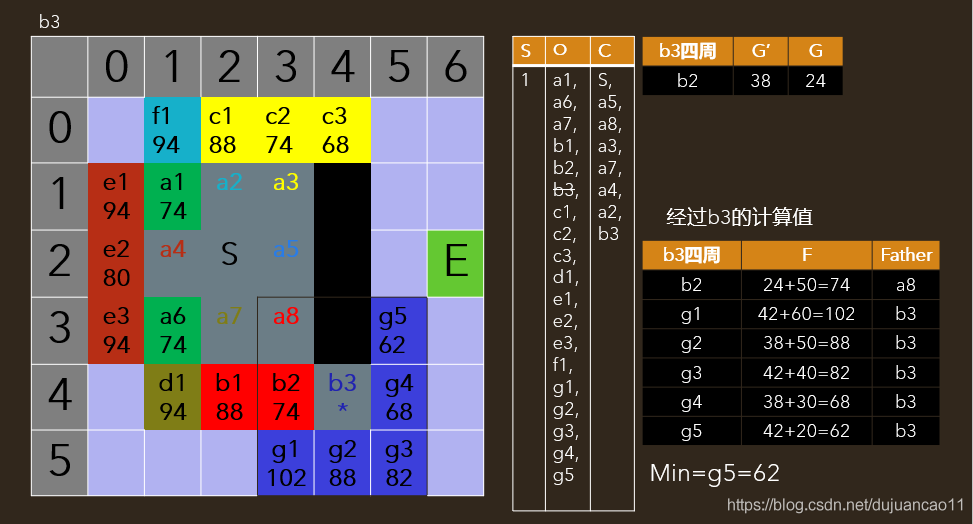Select the 42+20=62 cell
The width and height of the screenshot is (973, 524).
(807, 431)
